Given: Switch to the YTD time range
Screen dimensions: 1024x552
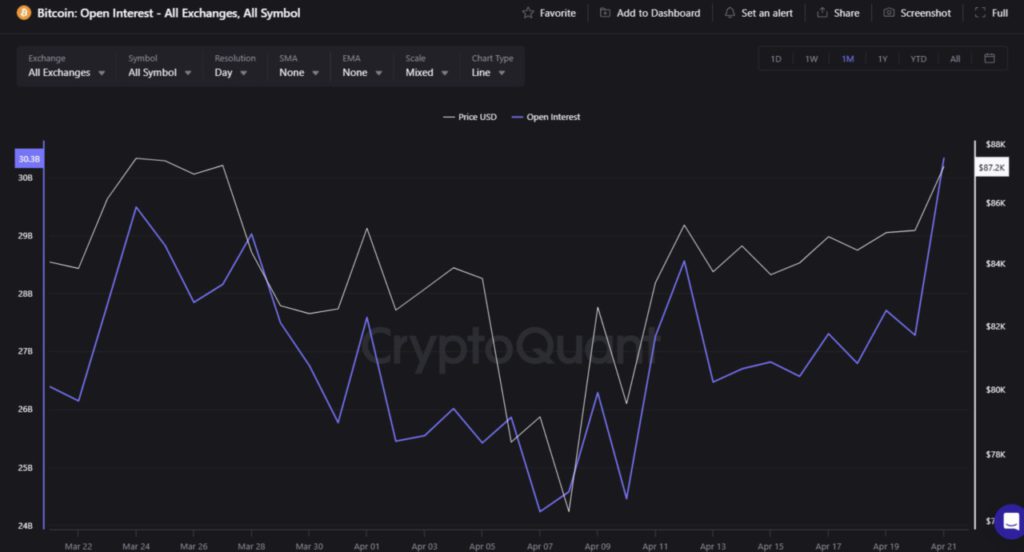Looking at the screenshot, I should 918,59.
